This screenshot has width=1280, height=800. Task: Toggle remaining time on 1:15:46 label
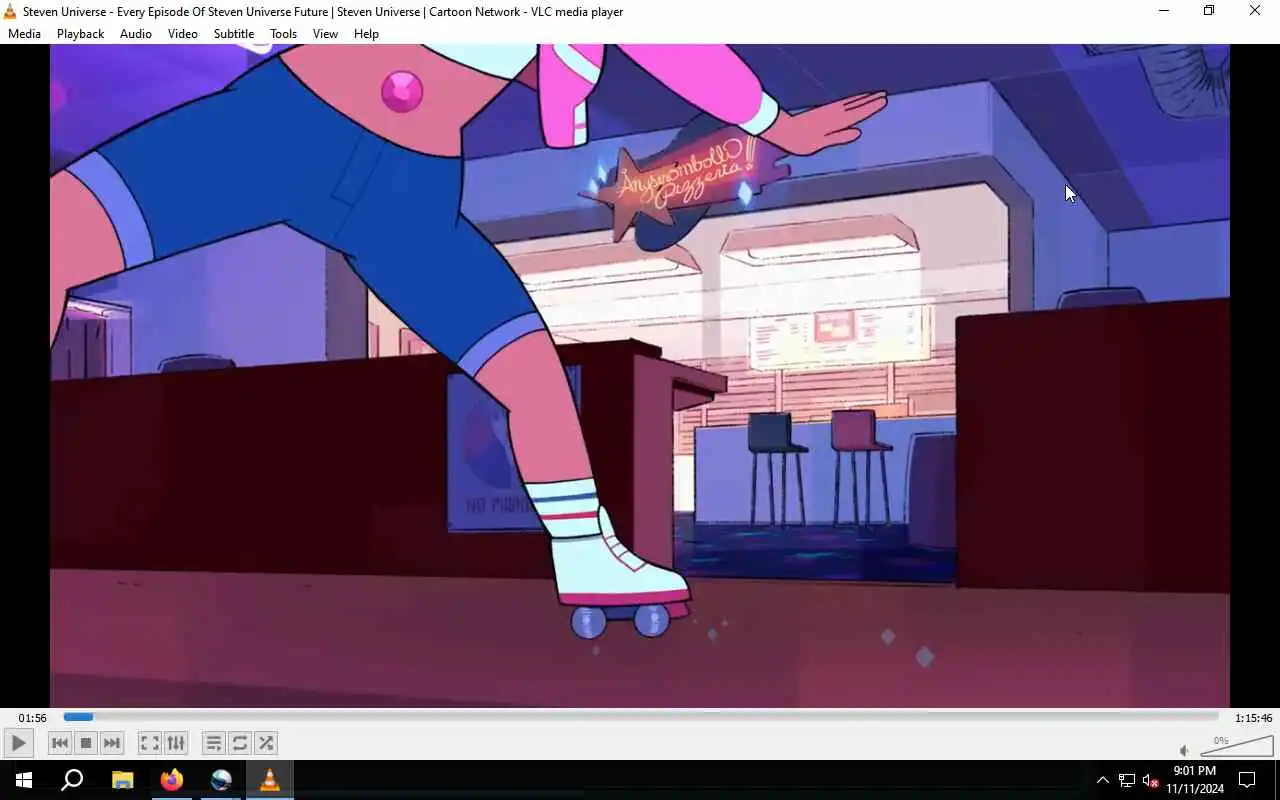[1253, 718]
